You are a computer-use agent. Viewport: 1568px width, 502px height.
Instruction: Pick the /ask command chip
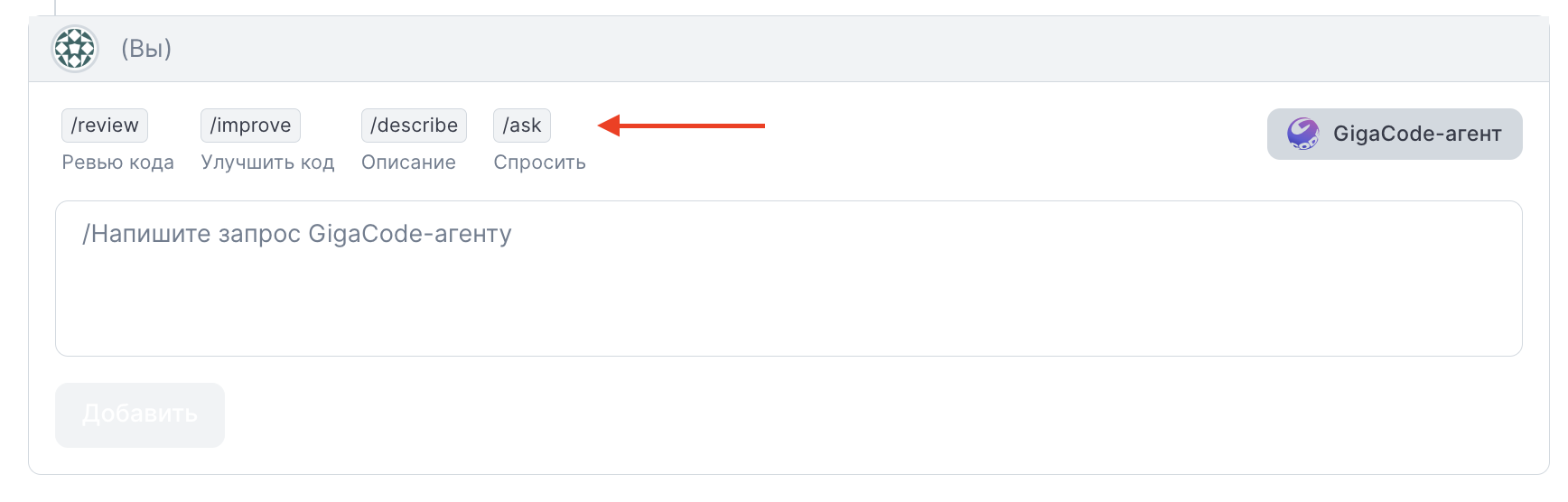(522, 125)
